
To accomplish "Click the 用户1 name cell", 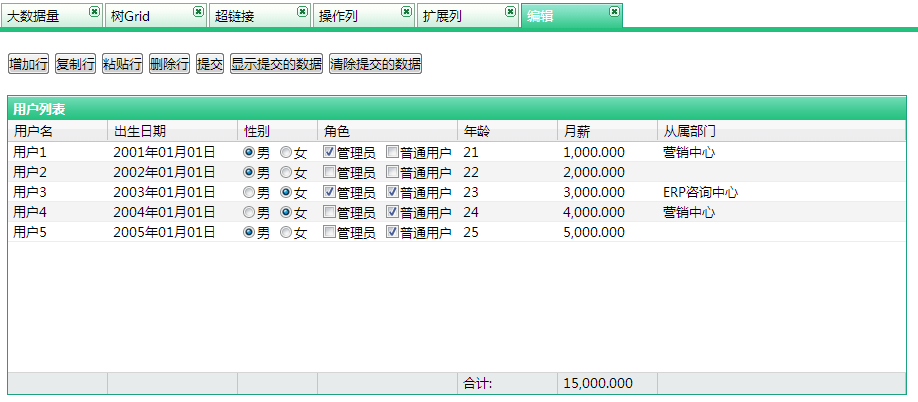I will pos(58,153).
